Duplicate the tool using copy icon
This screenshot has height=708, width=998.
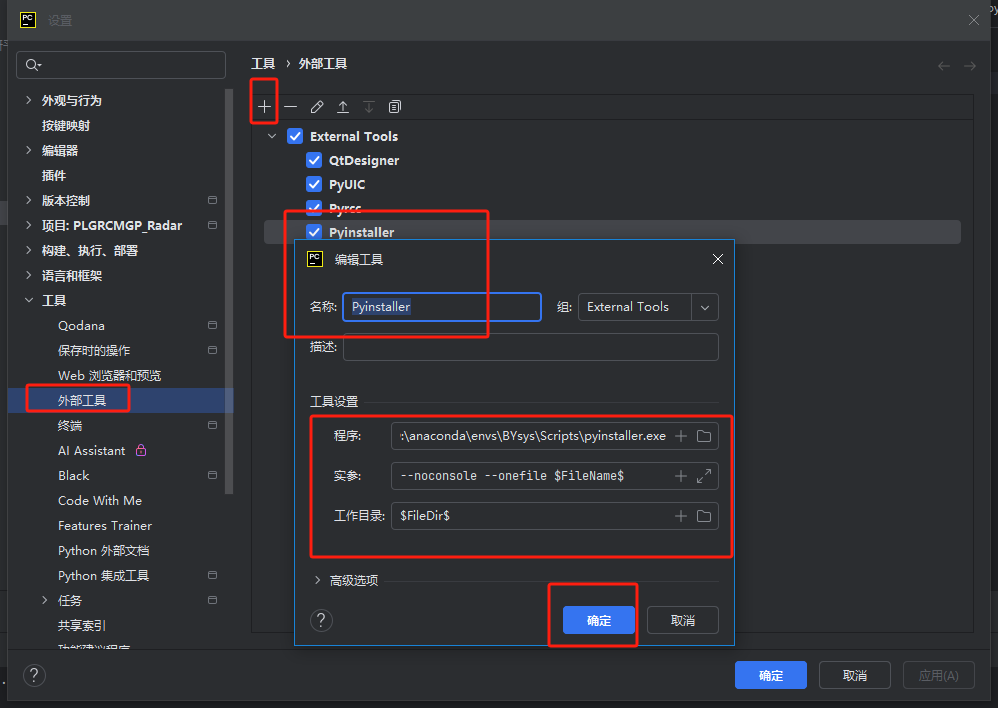[x=394, y=106]
